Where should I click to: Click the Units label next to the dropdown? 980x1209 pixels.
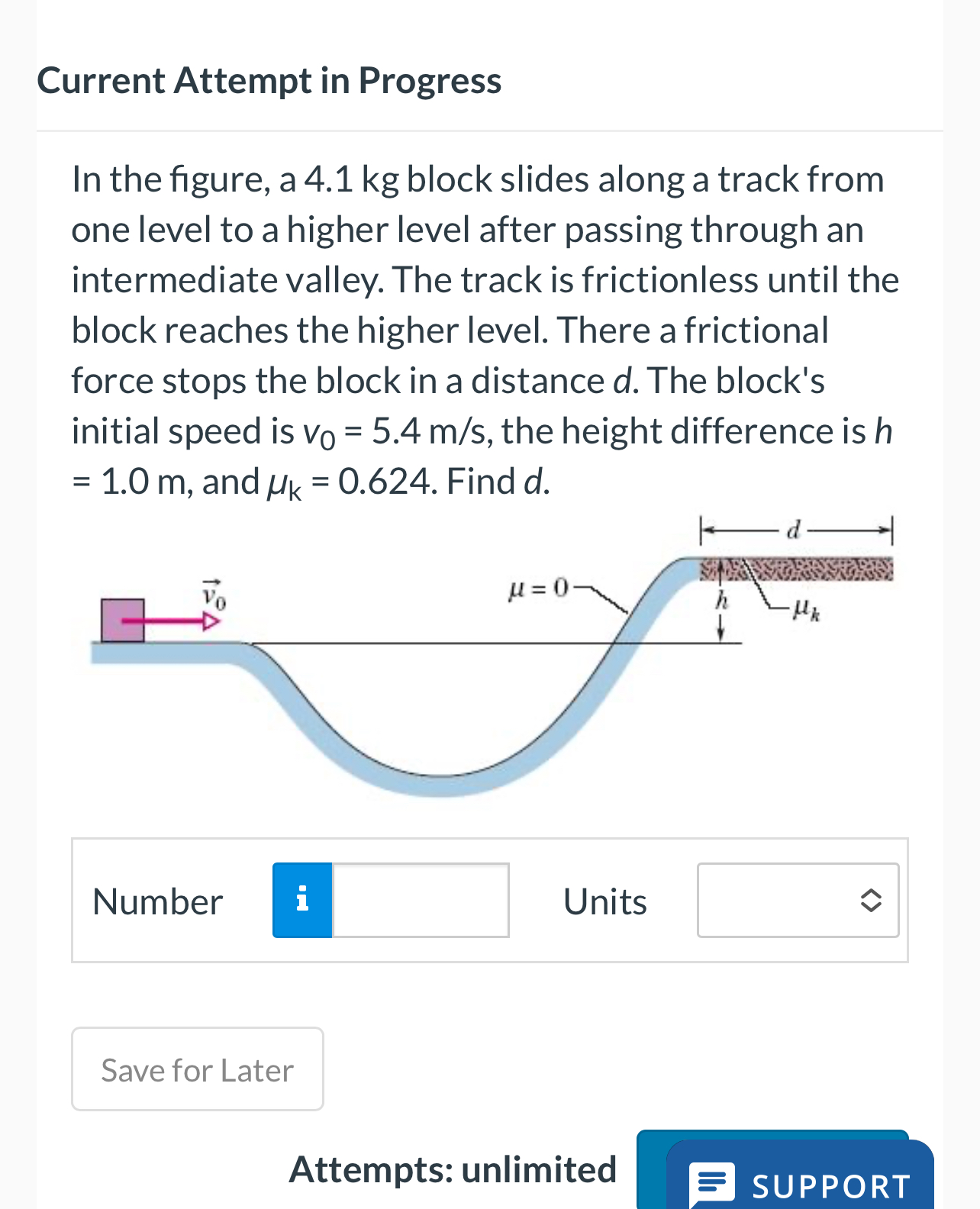coord(604,900)
